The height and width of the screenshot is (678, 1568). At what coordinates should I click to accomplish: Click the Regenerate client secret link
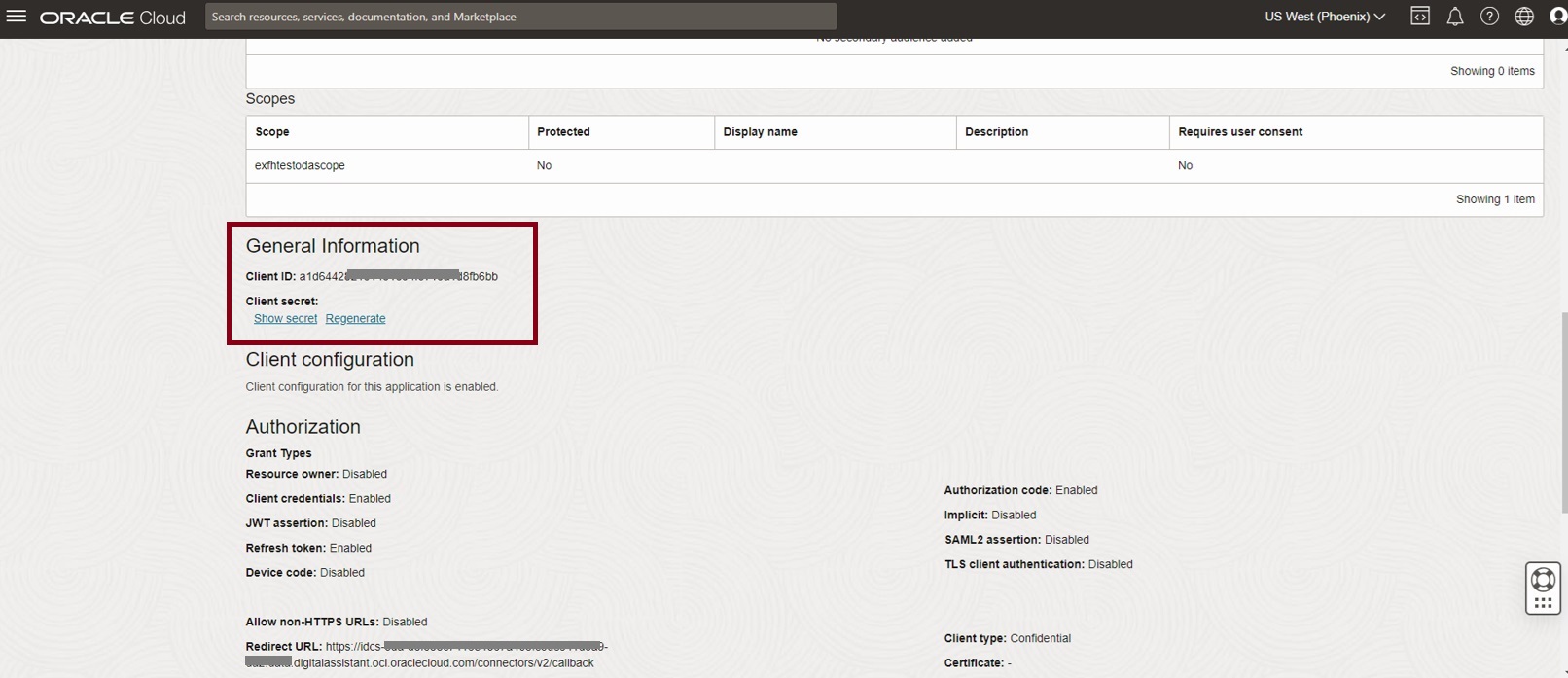pyautogui.click(x=355, y=319)
